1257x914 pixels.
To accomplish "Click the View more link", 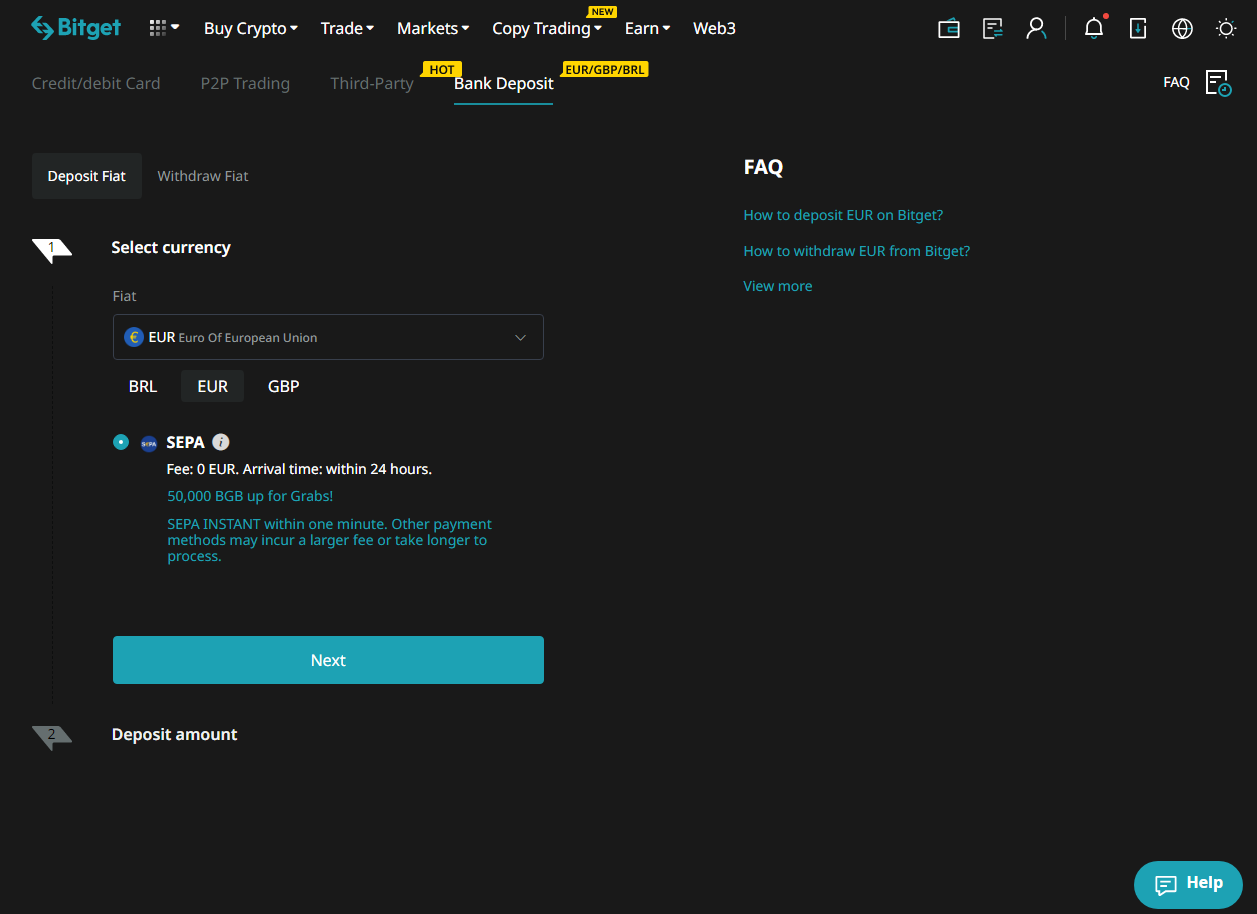I will (778, 286).
